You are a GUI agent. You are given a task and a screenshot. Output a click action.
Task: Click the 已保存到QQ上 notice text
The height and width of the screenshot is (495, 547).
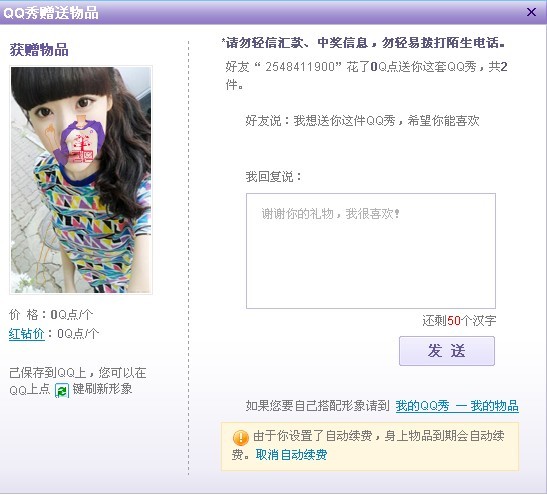point(77,381)
